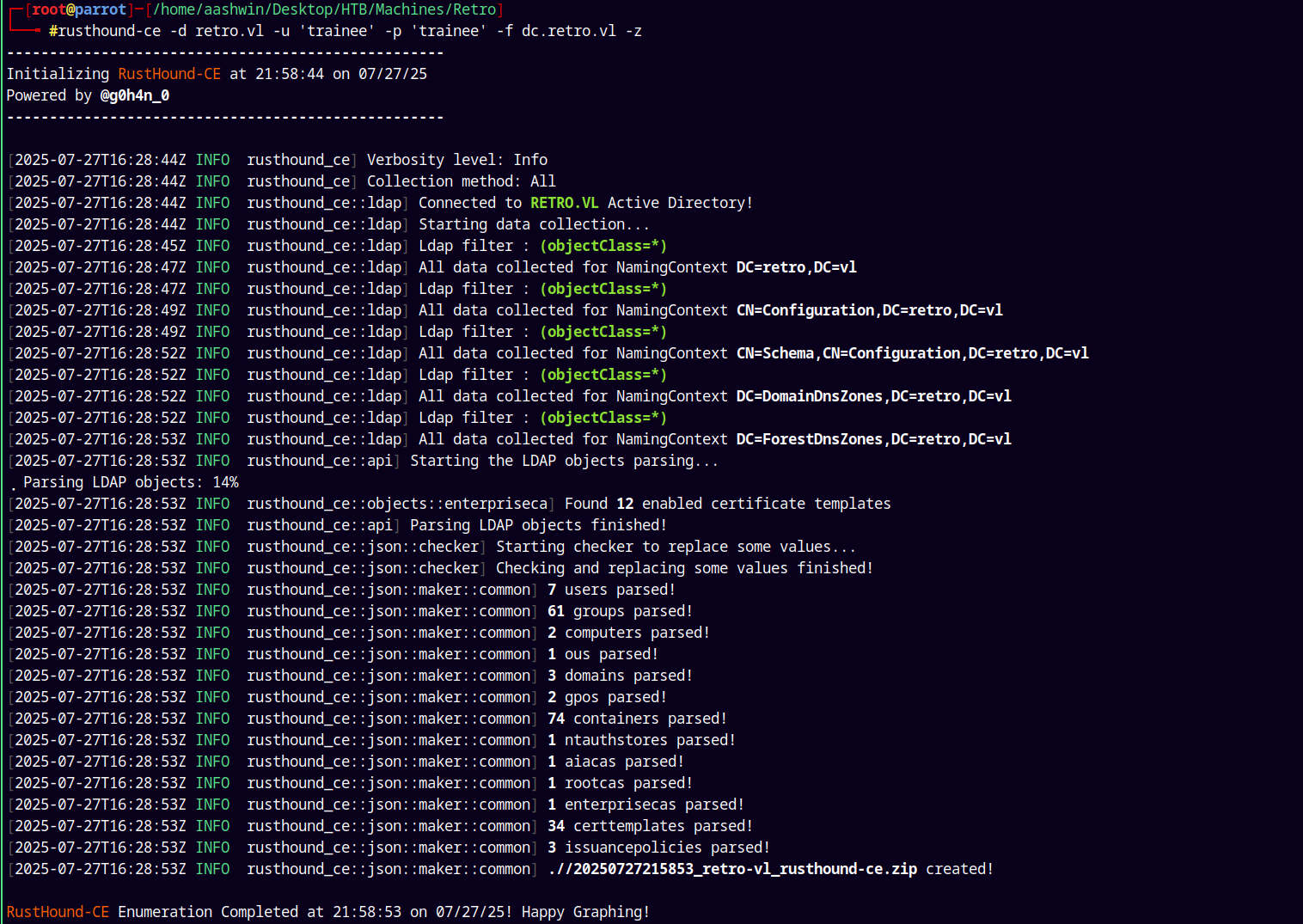Click '2 computers parsed!' line
1303x924 pixels.
[x=629, y=633]
